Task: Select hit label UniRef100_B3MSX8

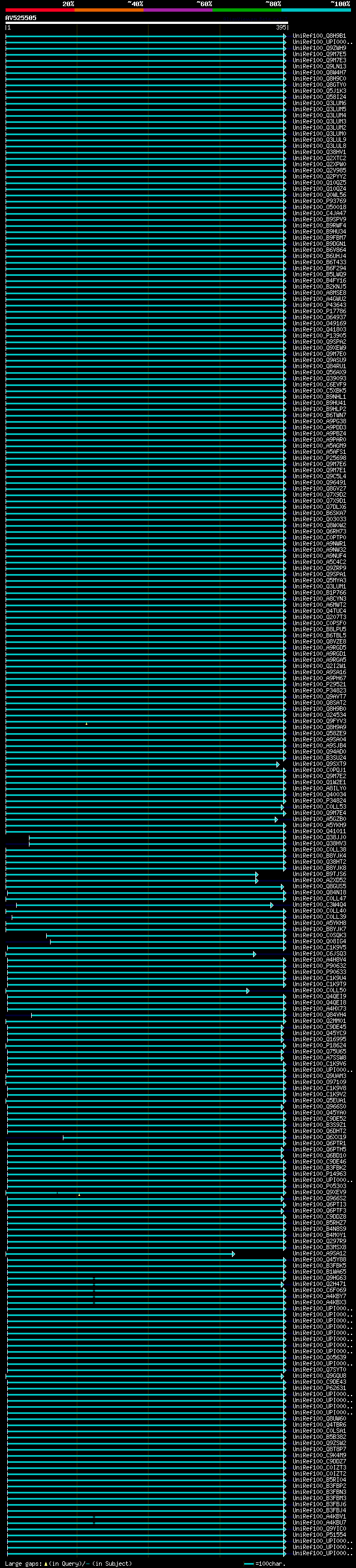Action: 319,1247
